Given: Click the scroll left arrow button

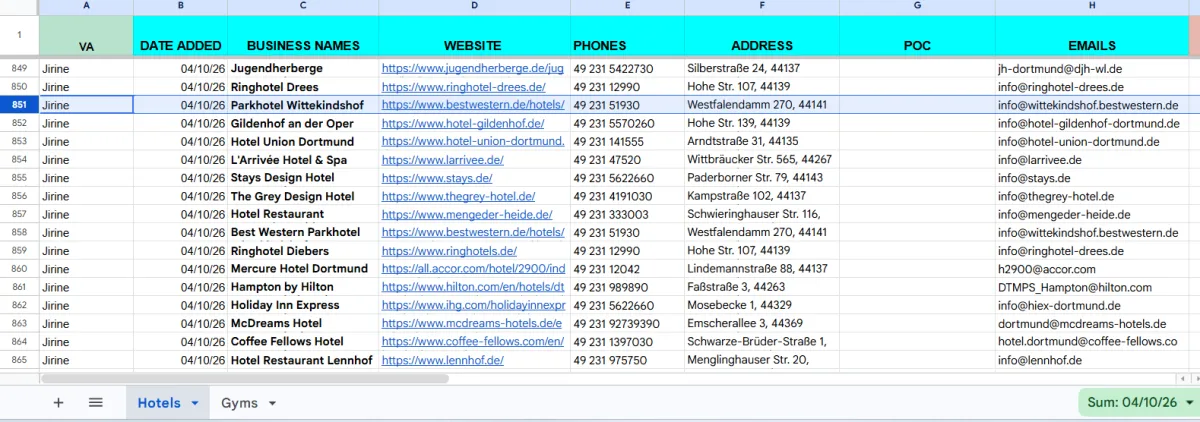Looking at the screenshot, I should 1182,379.
